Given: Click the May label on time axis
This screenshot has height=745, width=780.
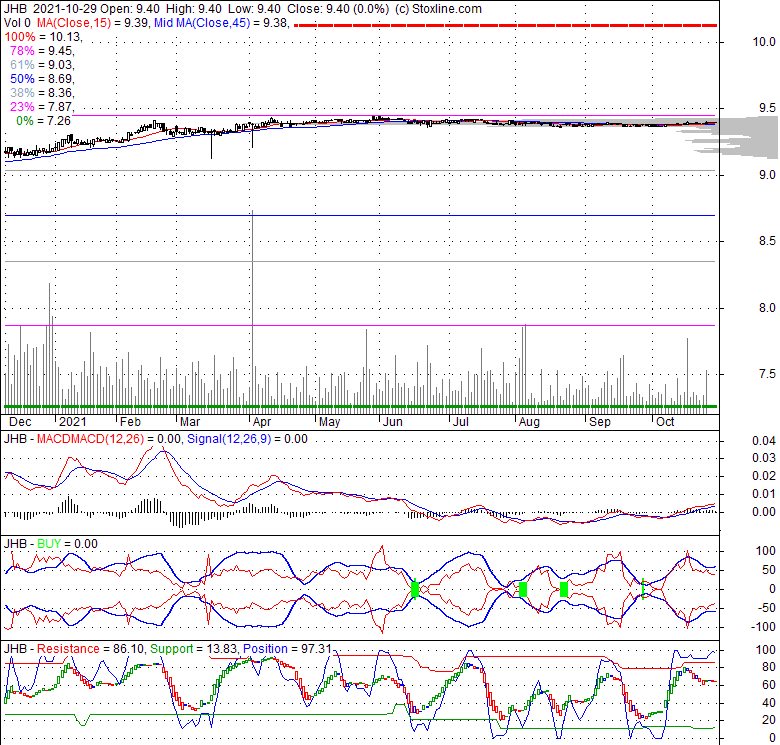Looking at the screenshot, I should tap(329, 422).
